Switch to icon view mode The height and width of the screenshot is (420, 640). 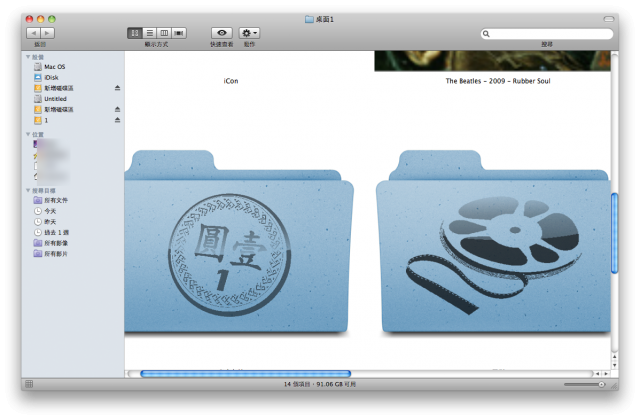click(135, 33)
